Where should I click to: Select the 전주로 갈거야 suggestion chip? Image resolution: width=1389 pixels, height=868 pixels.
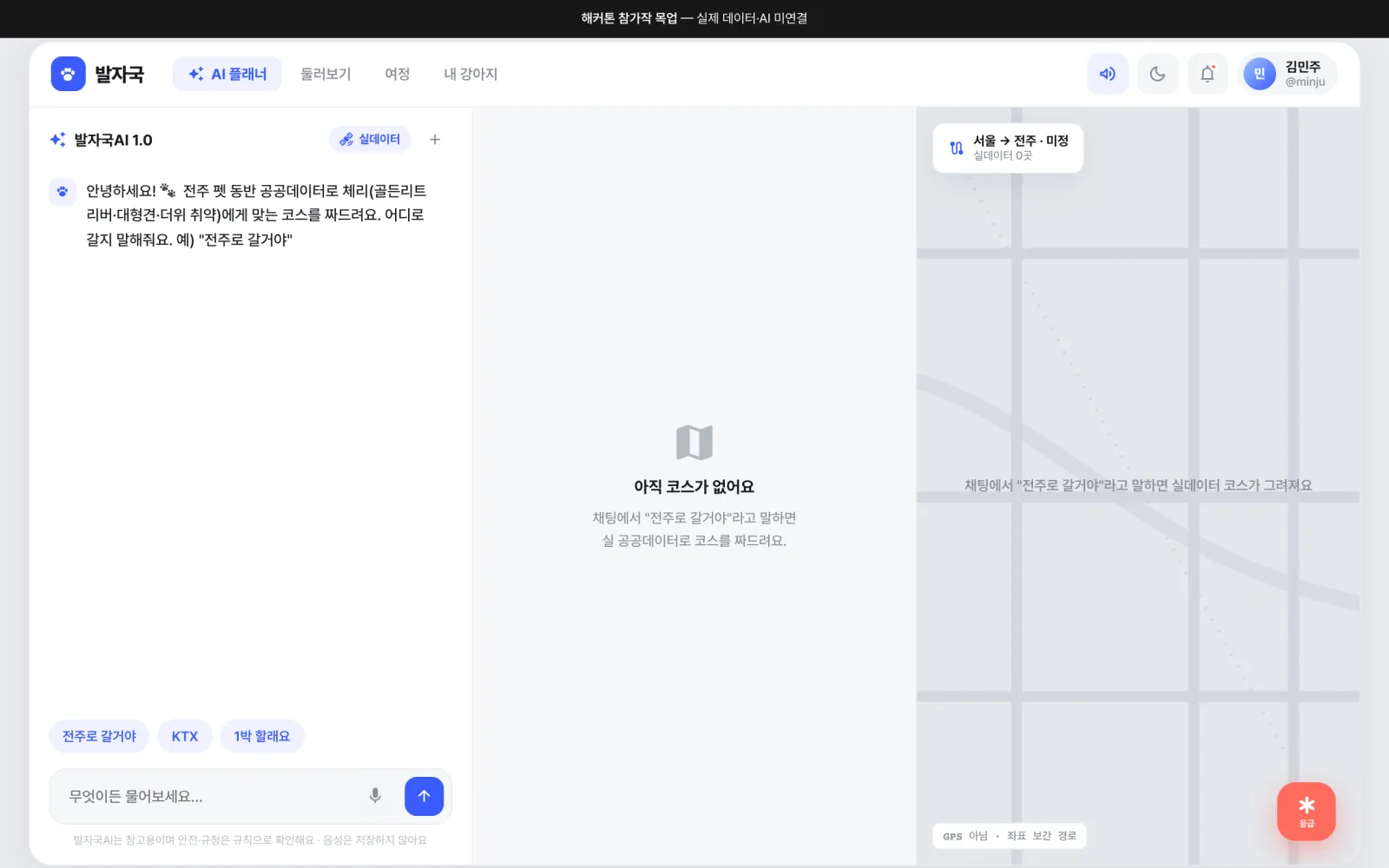(99, 736)
